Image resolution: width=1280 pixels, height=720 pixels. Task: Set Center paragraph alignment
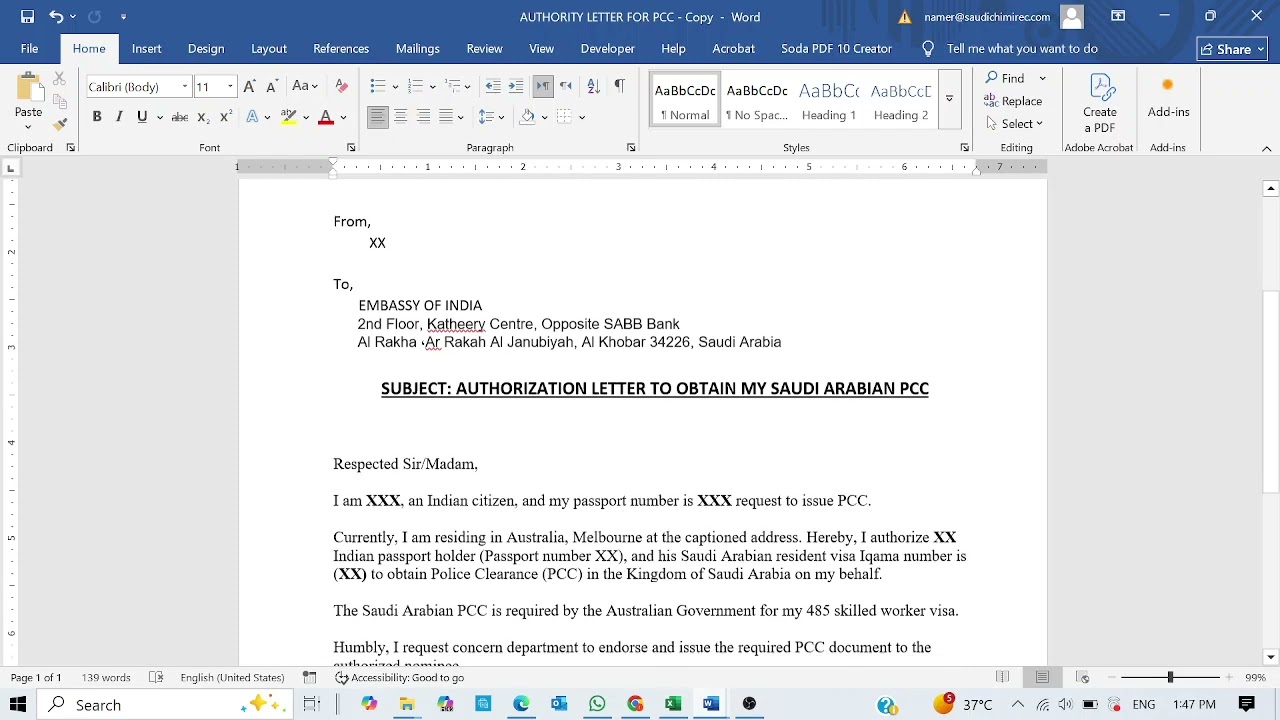coord(400,117)
